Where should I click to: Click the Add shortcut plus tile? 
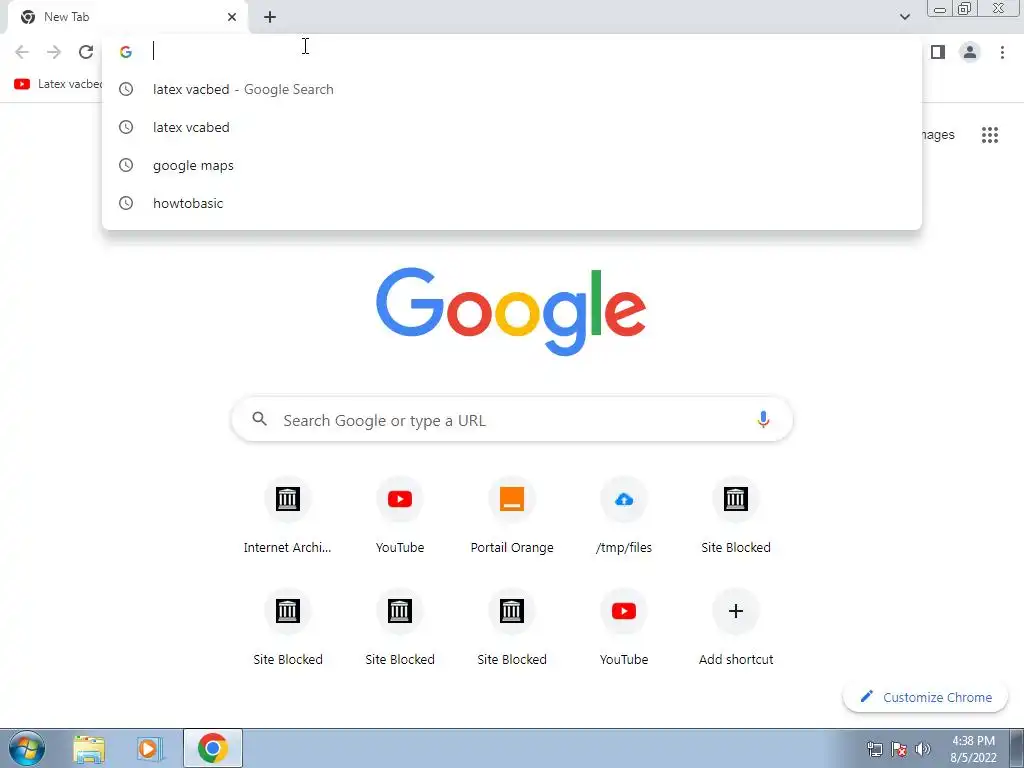click(736, 628)
